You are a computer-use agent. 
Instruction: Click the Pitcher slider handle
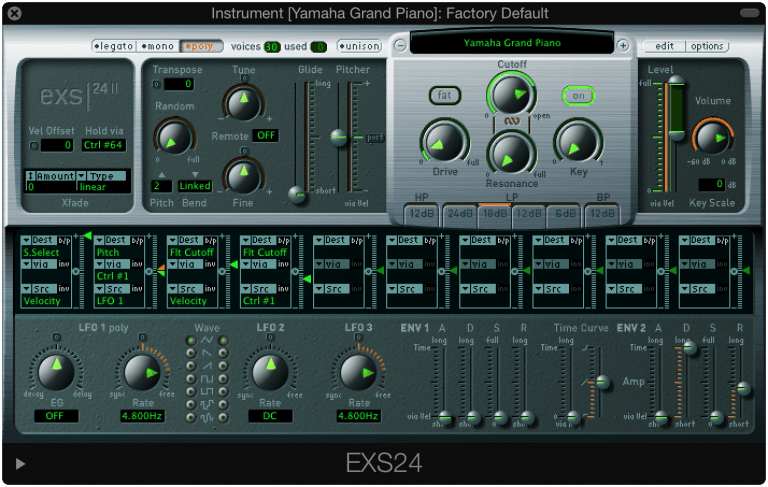point(338,137)
